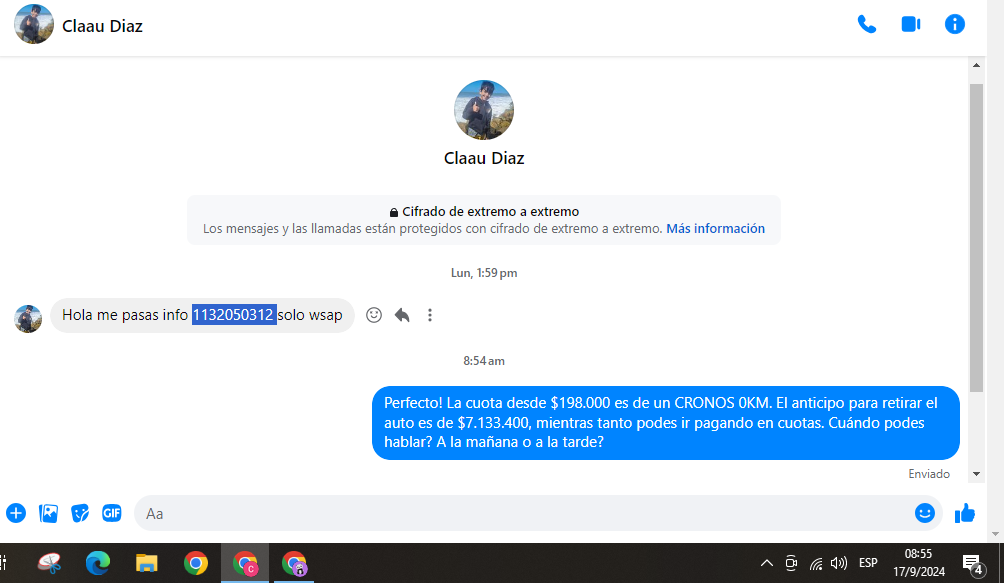Open the clock showing 08:55 17/9/2024

tap(919, 563)
